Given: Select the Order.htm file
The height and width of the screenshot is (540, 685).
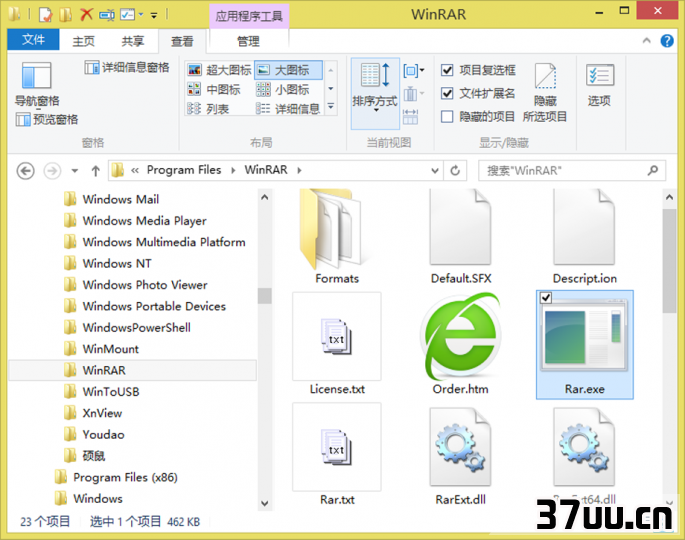Looking at the screenshot, I should click(x=460, y=344).
